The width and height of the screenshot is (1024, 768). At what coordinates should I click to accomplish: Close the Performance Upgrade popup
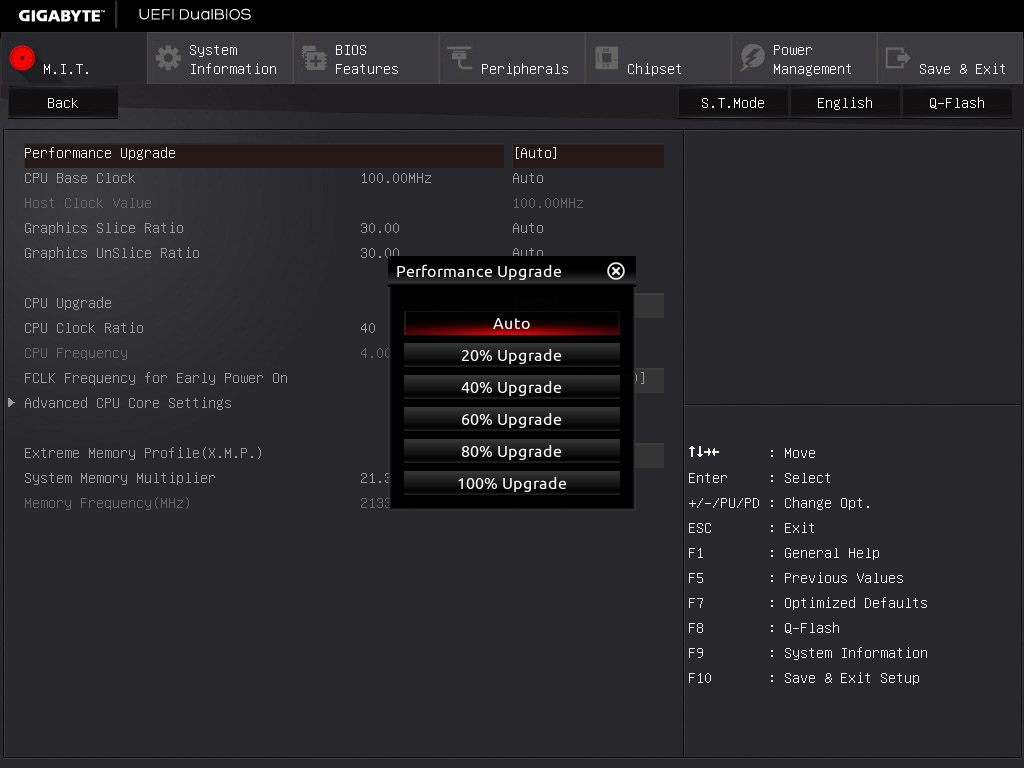(x=616, y=271)
